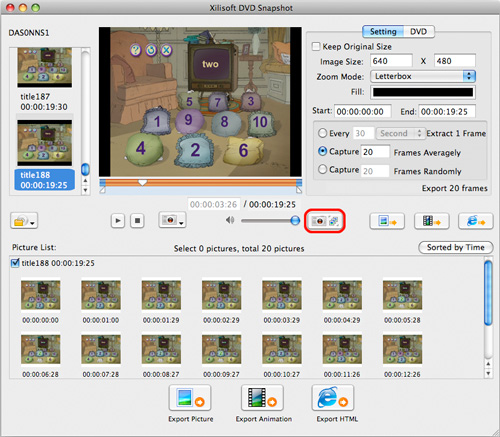This screenshot has height=437, width=500.
Task: Select picture thumbnail at 00:00:09:27
Action: pos(221,349)
